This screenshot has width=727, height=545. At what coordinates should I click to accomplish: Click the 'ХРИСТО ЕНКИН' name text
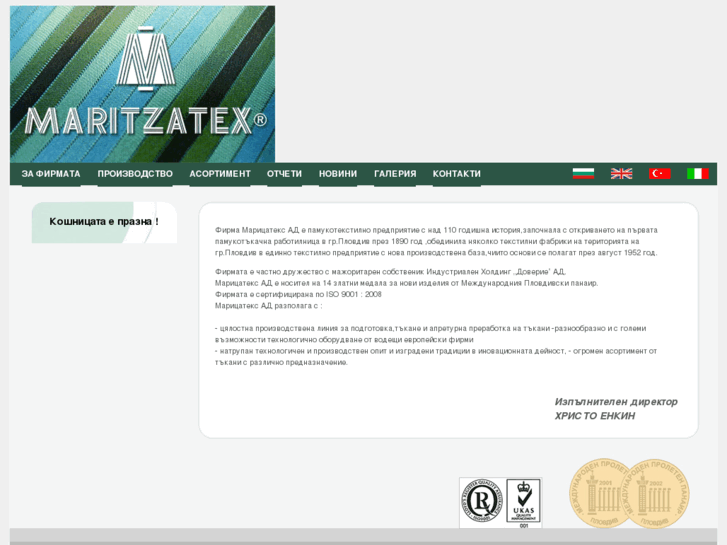(x=595, y=416)
